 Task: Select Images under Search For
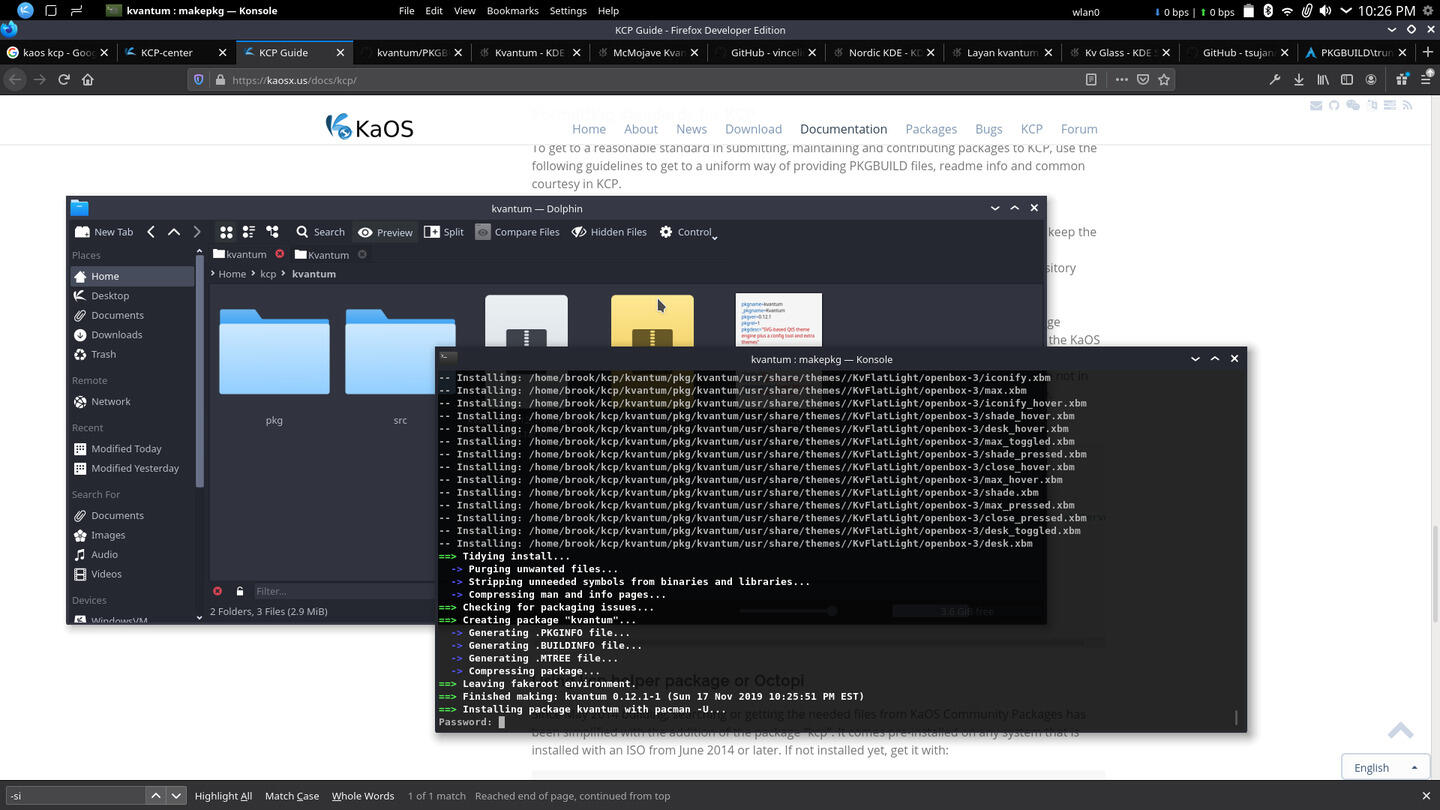tap(132, 535)
